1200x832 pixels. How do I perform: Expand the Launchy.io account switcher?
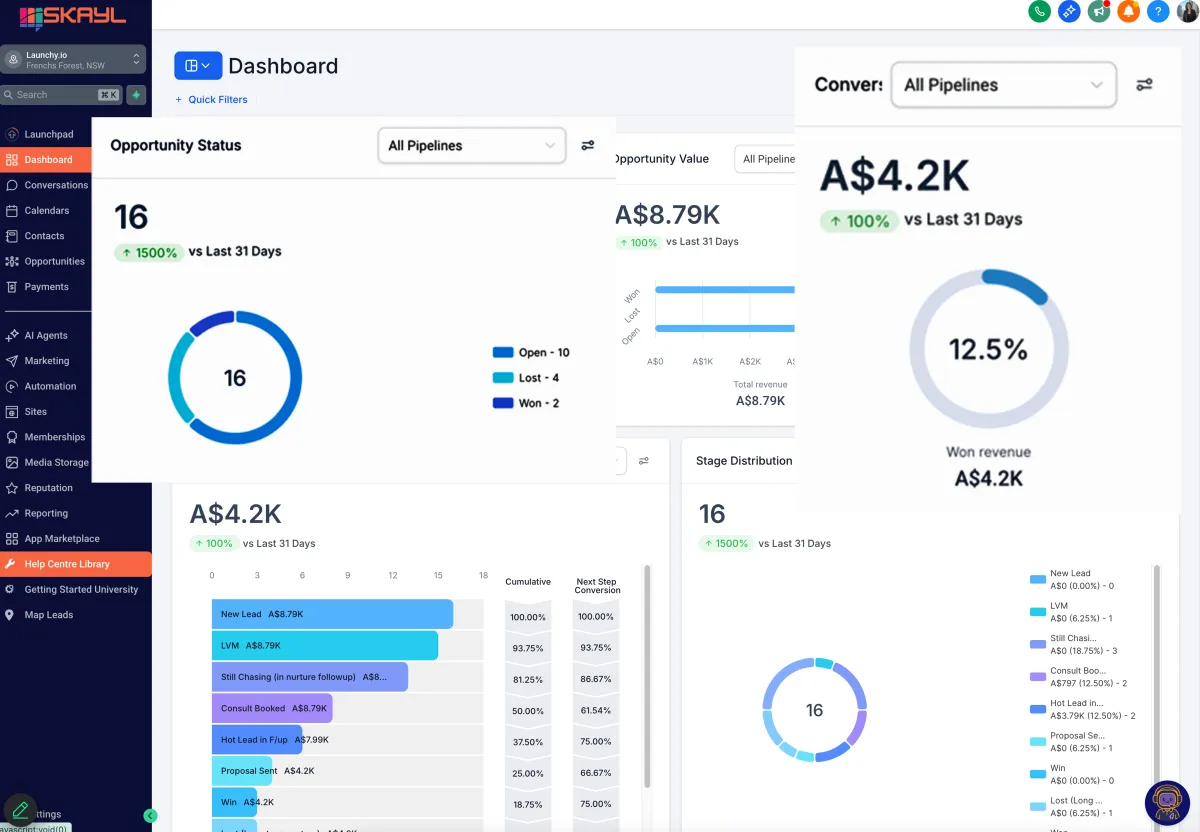74,60
